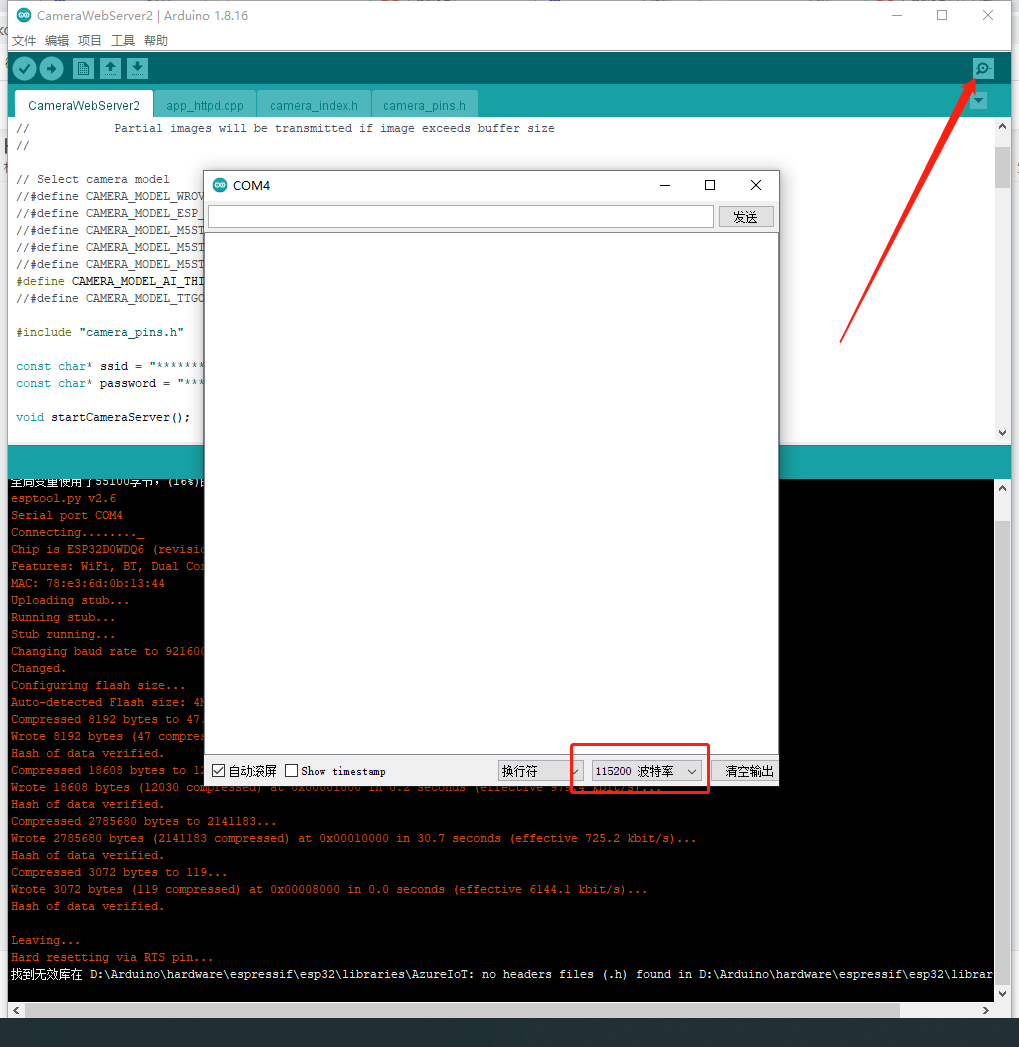Open the Serial Monitor via the magnifier icon
This screenshot has width=1019, height=1047.
pos(982,68)
